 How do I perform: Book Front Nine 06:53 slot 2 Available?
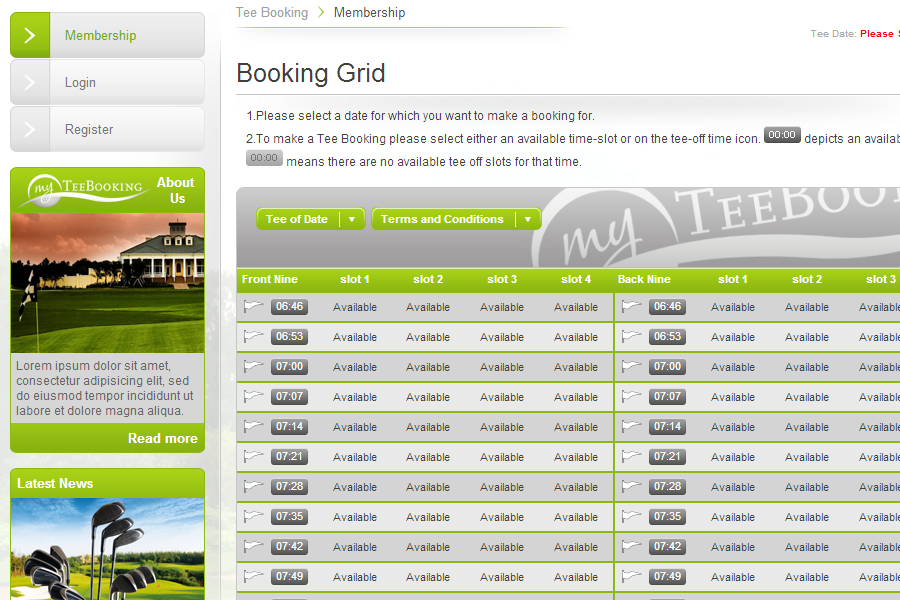(428, 337)
